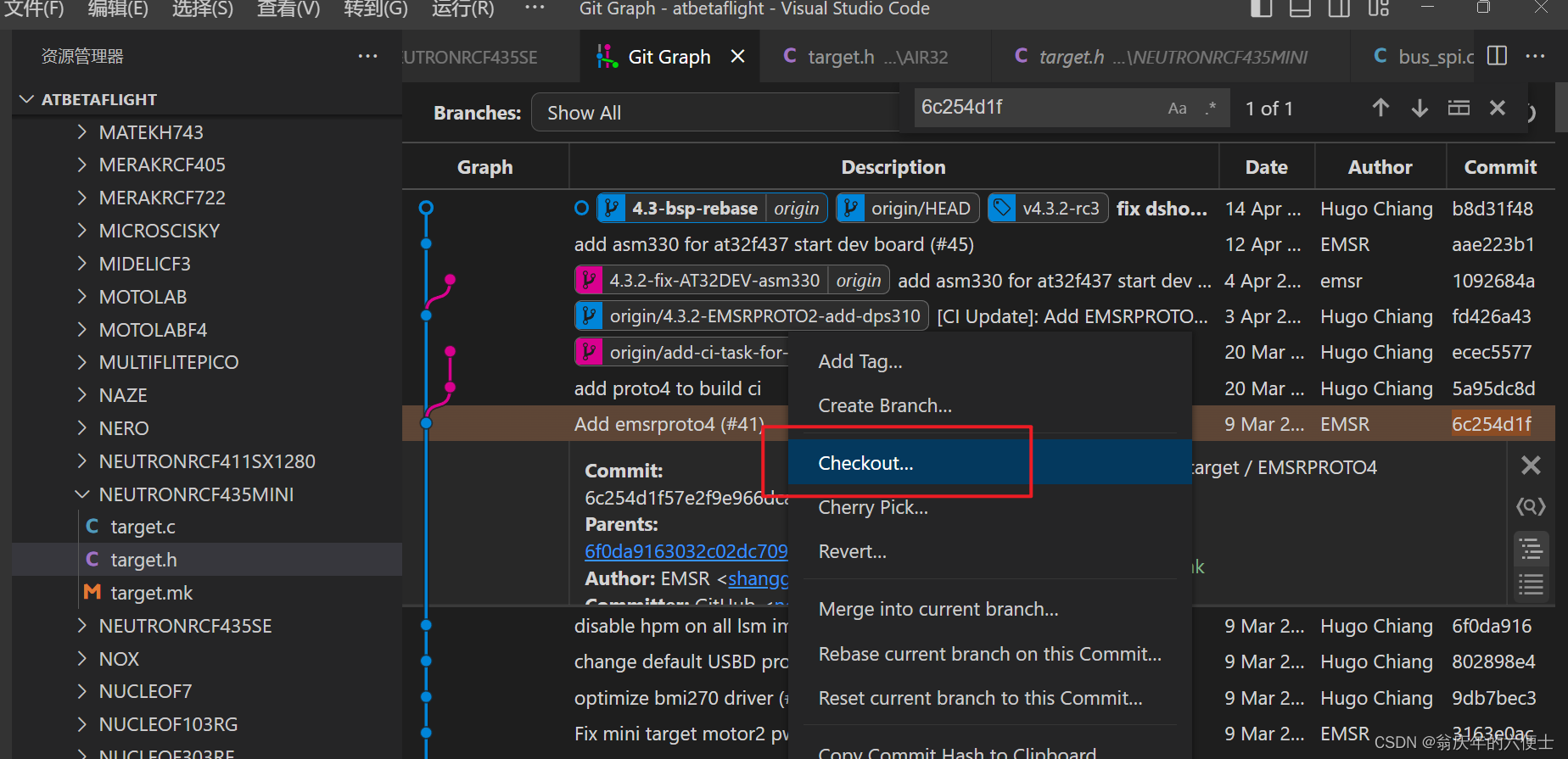The width and height of the screenshot is (1568, 759).
Task: Open target.mk in explorer
Action: [207, 593]
